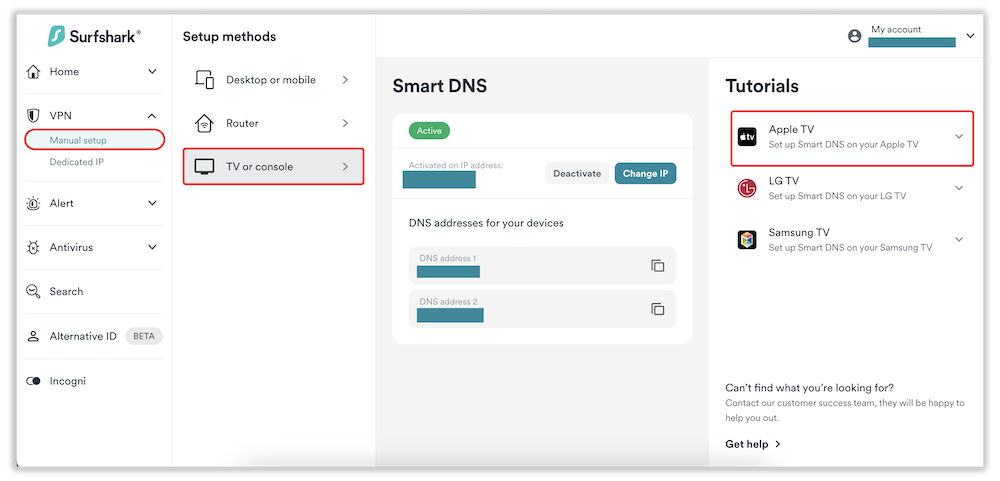
Task: Click the Home house icon in sidebar
Action: tap(33, 71)
